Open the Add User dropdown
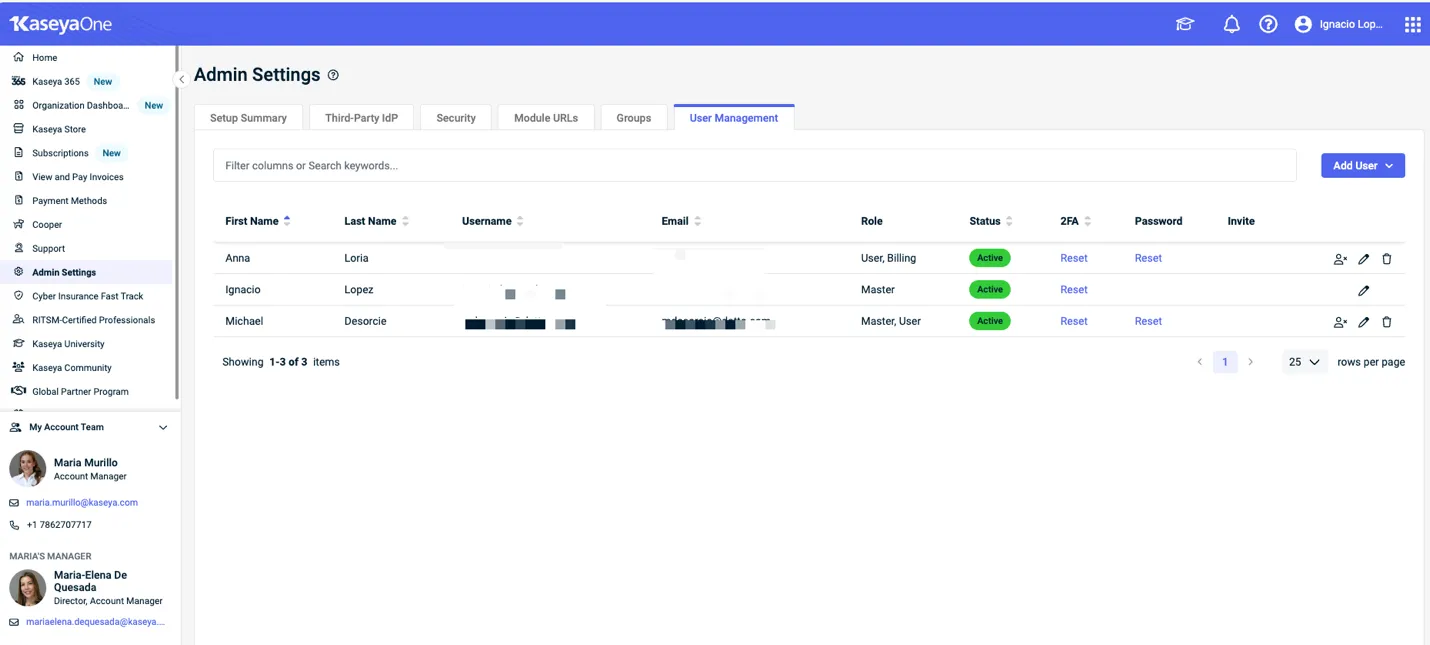This screenshot has height=645, width=1430. pos(1362,166)
